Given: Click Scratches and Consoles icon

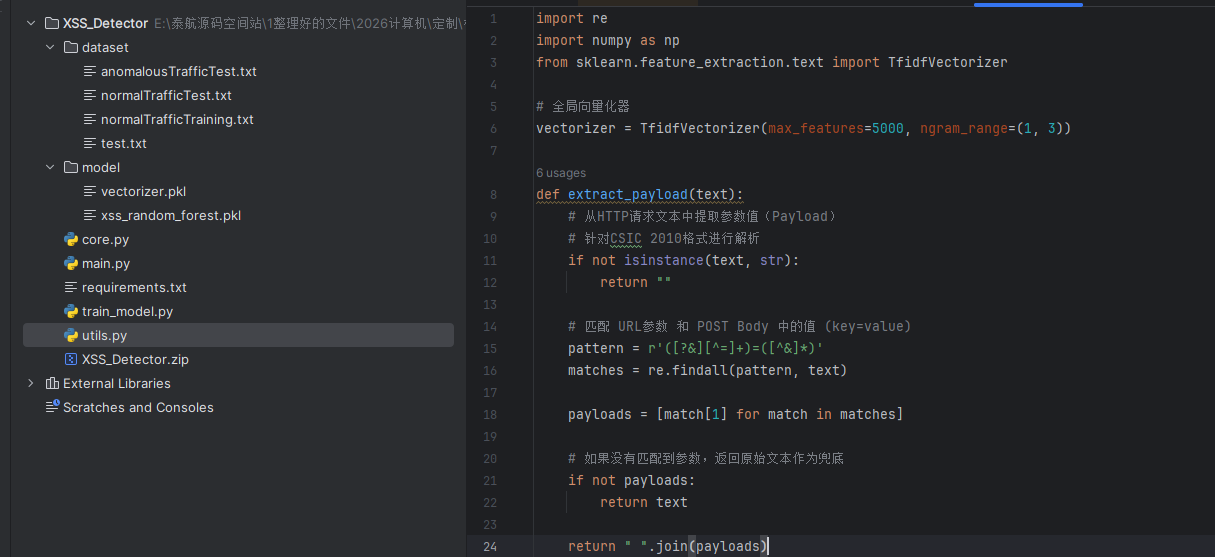Looking at the screenshot, I should 52,407.
